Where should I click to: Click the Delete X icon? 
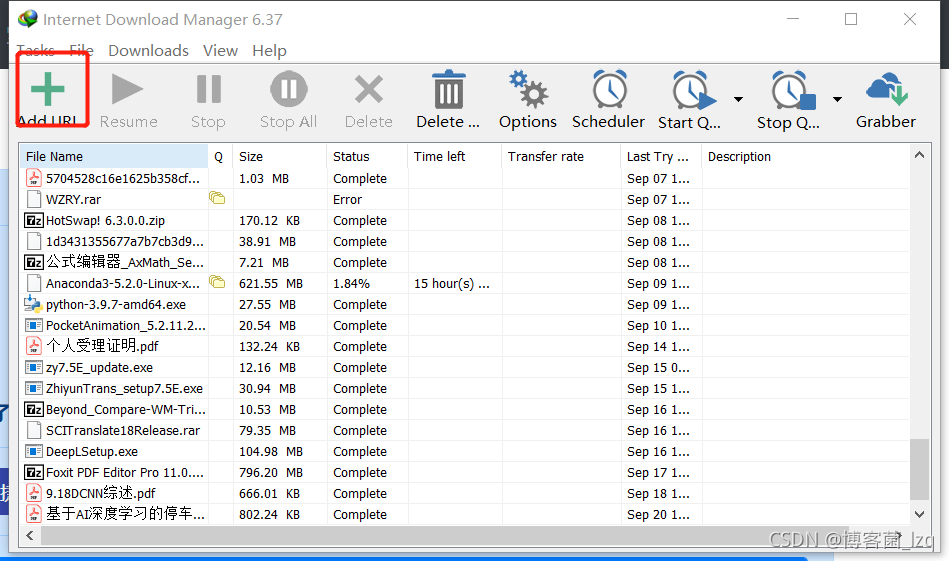point(369,90)
